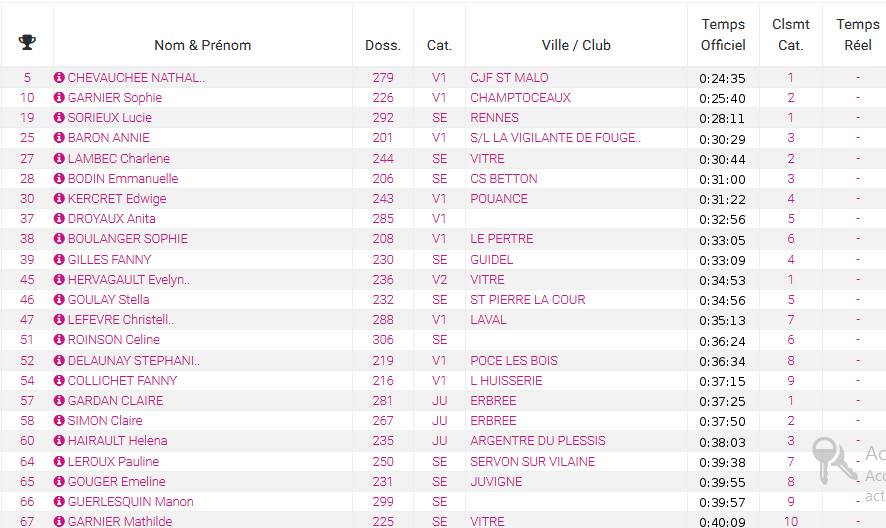The height and width of the screenshot is (528, 886).
Task: Sort by Temps Officiel column header
Action: point(723,34)
